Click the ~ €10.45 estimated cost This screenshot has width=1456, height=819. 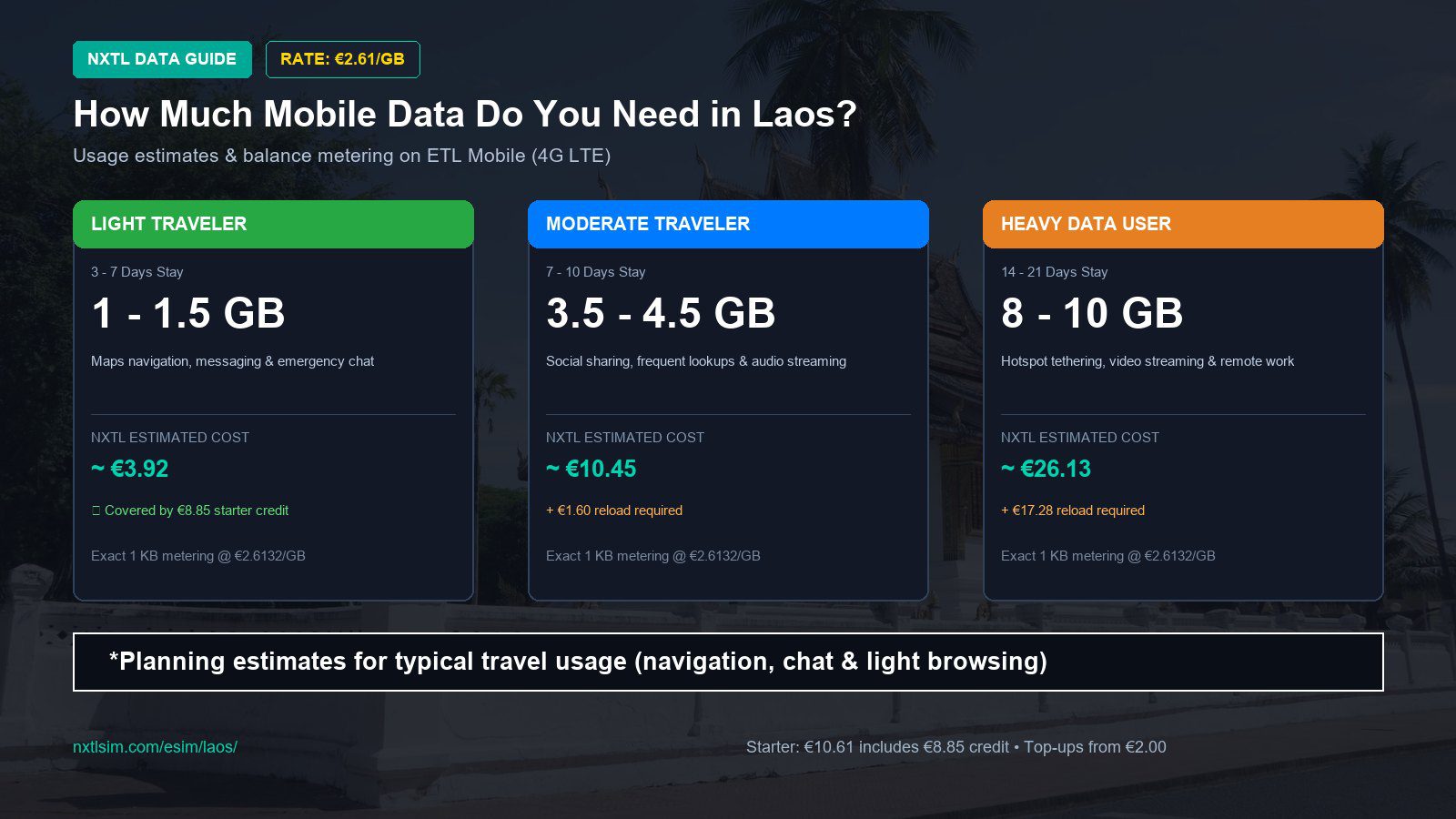(591, 469)
